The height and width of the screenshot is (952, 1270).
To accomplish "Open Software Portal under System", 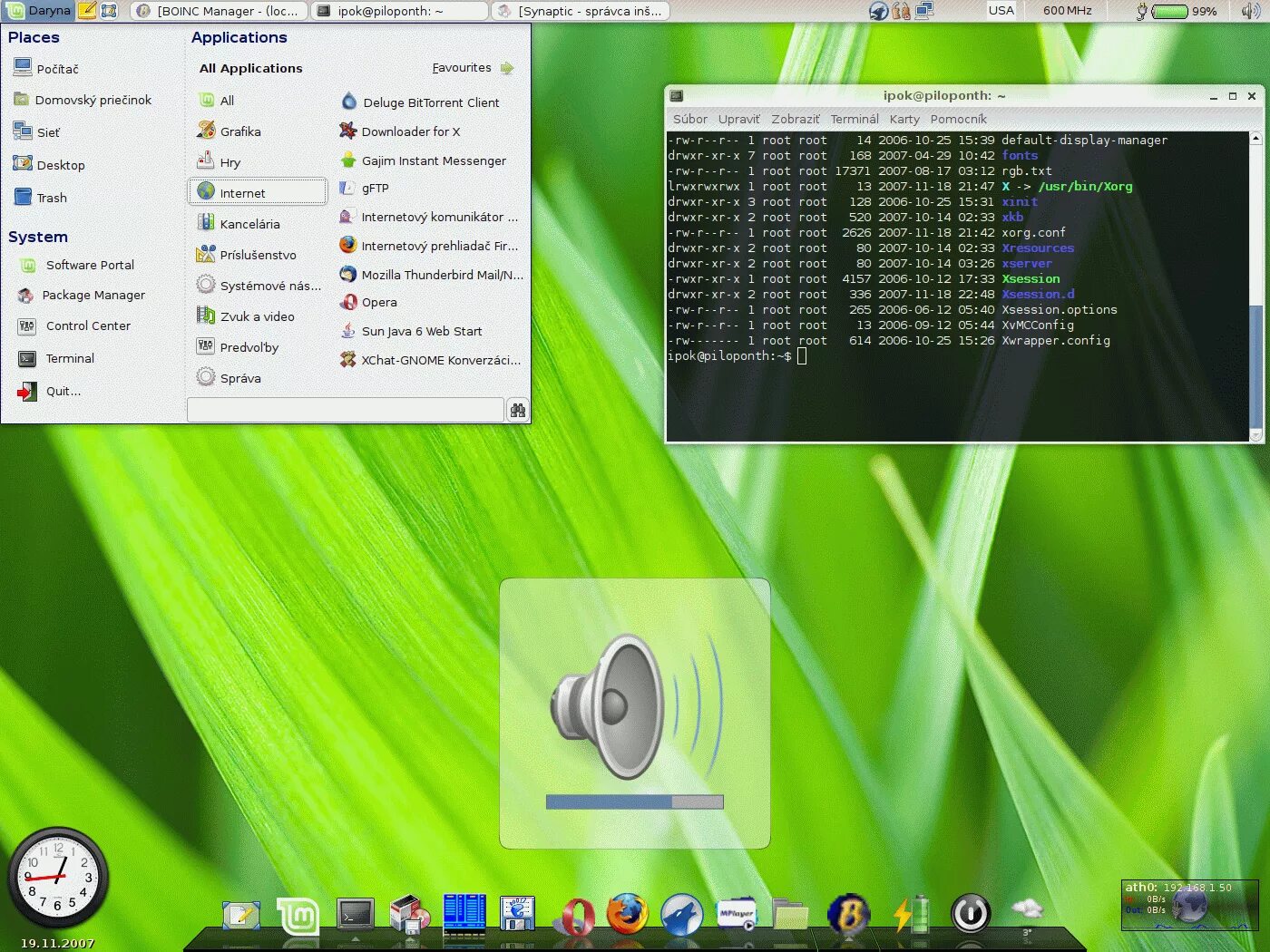I will (x=77, y=265).
